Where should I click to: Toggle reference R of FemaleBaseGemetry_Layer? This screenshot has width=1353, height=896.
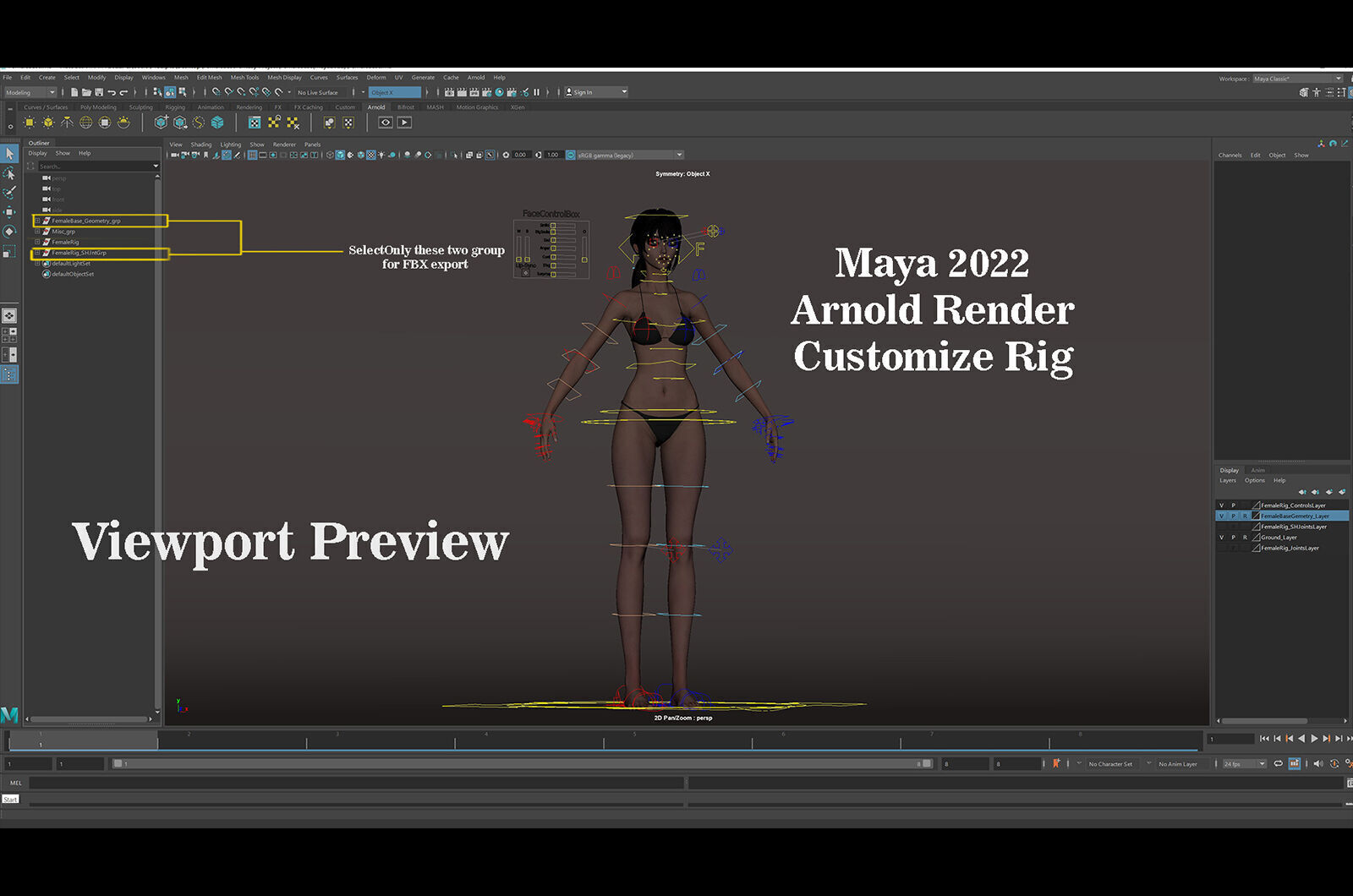coord(1245,516)
